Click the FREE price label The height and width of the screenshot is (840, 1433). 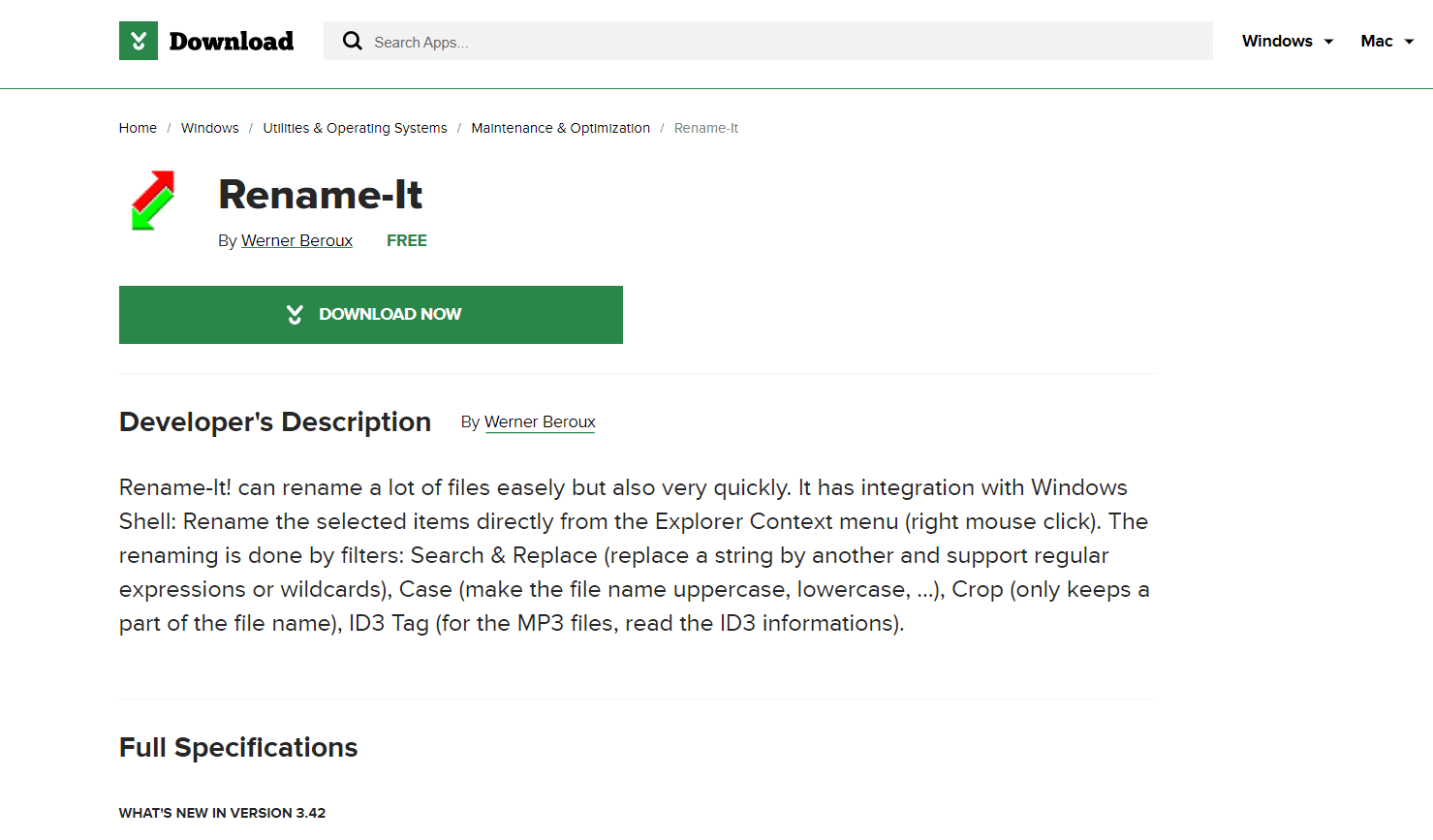pyautogui.click(x=407, y=240)
